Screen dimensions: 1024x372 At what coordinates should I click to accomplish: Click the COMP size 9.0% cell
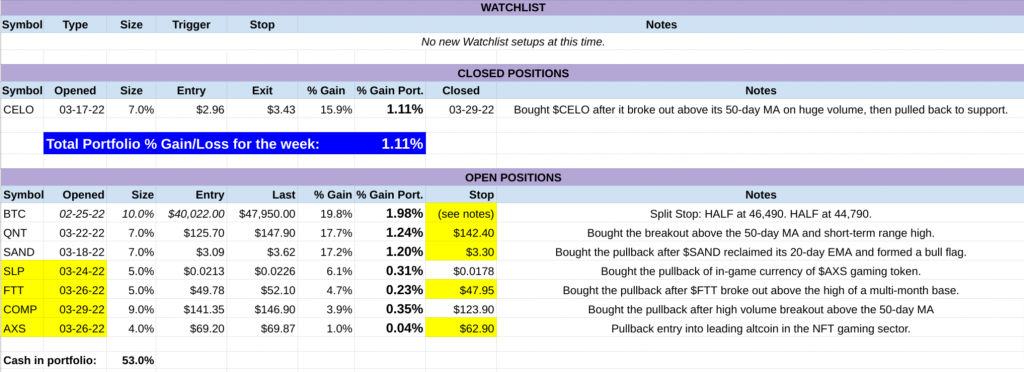131,310
